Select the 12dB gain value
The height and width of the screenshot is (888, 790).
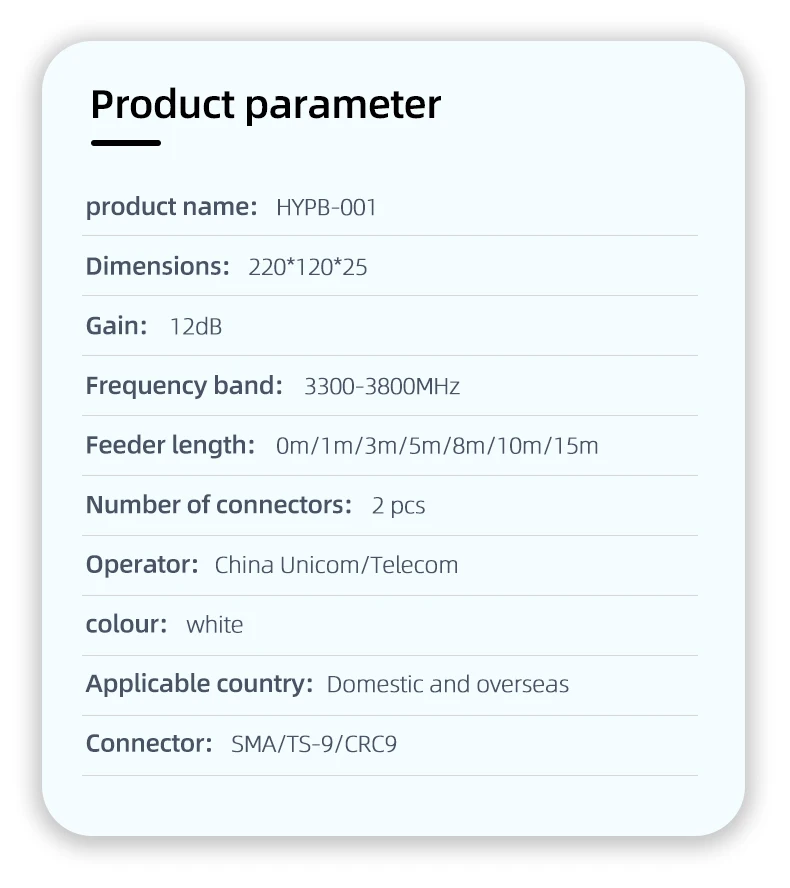pos(196,326)
